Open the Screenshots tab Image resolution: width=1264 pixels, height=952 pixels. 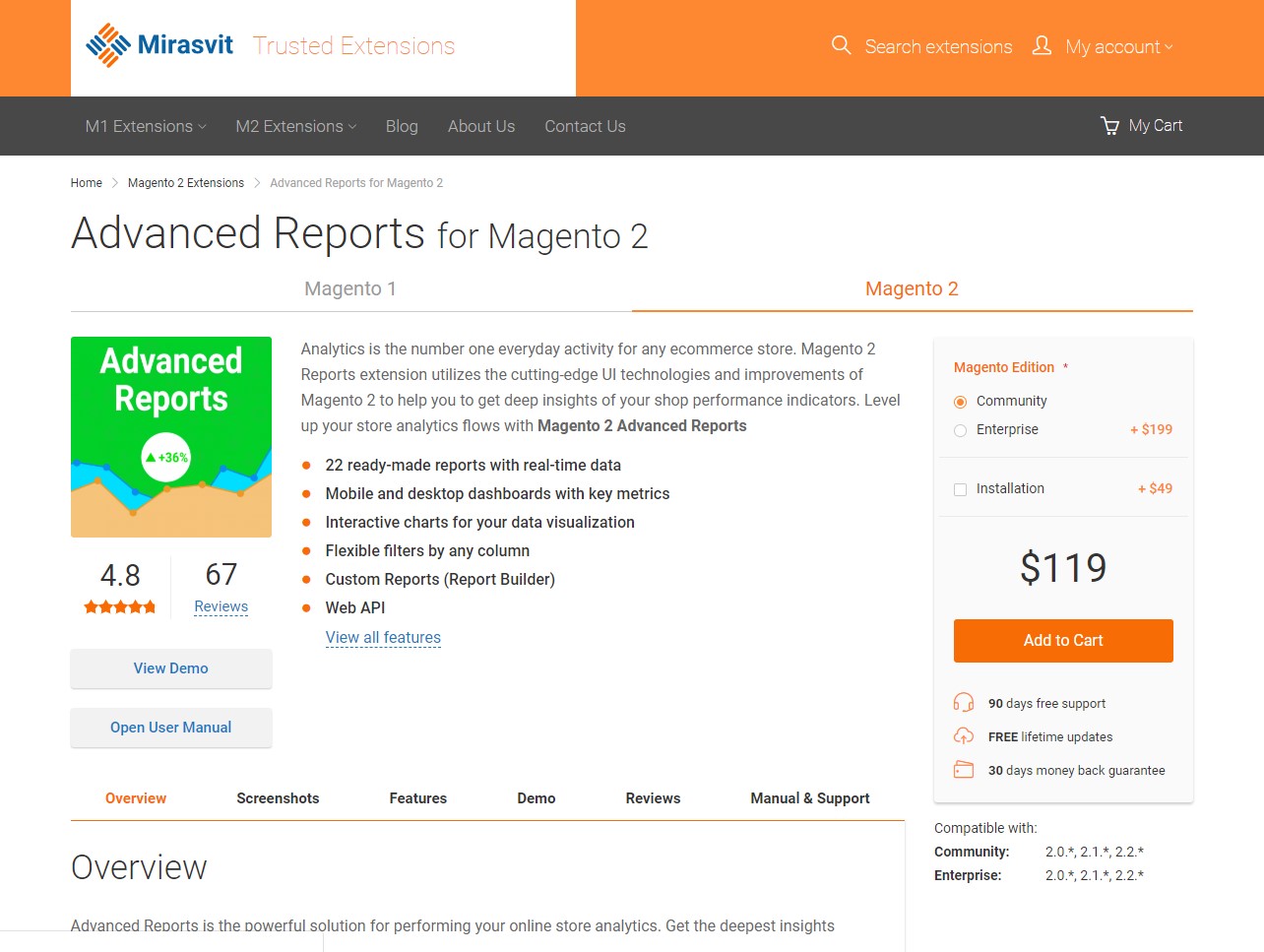click(278, 798)
